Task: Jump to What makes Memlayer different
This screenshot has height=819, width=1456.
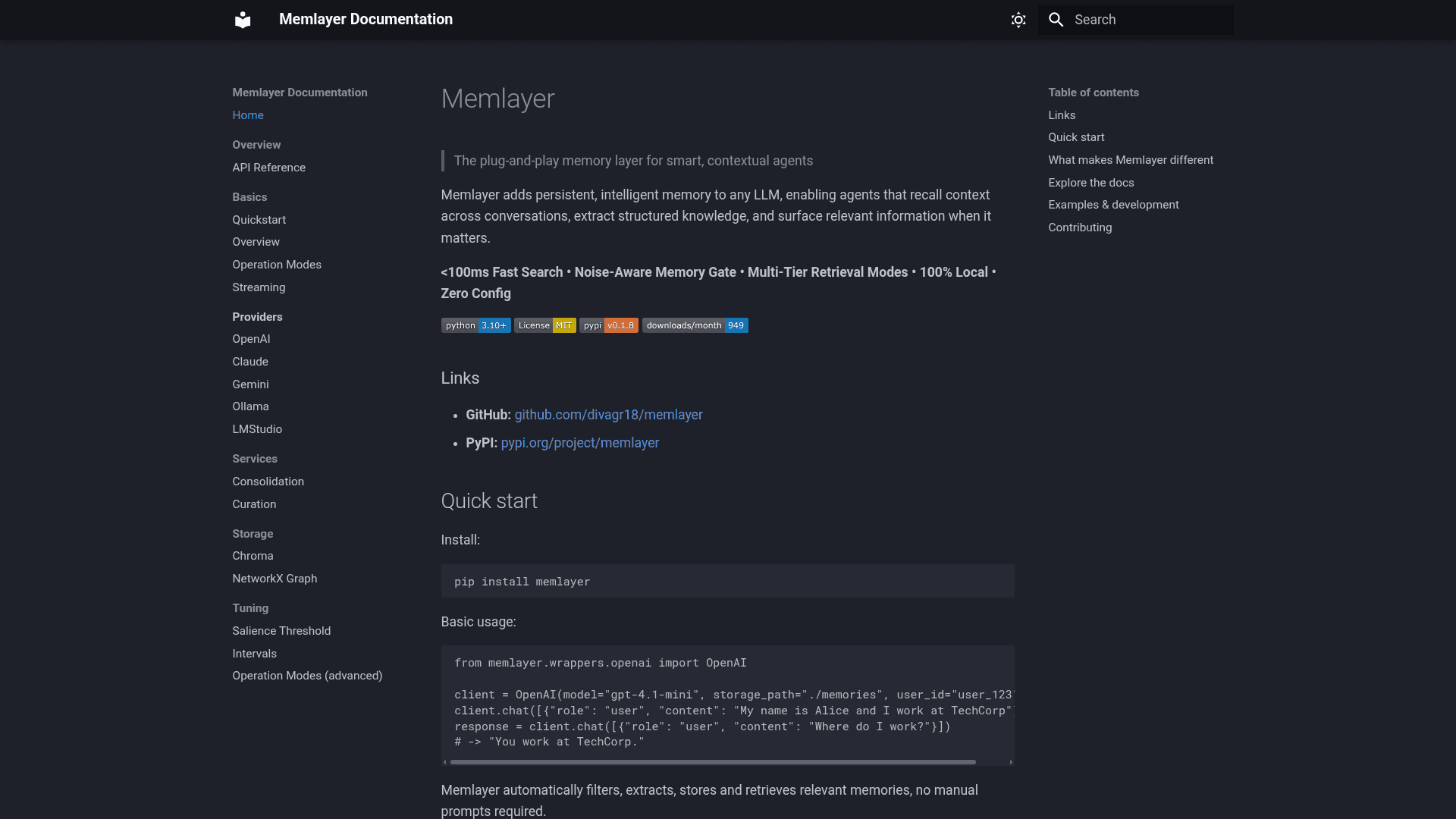Action: tap(1131, 160)
